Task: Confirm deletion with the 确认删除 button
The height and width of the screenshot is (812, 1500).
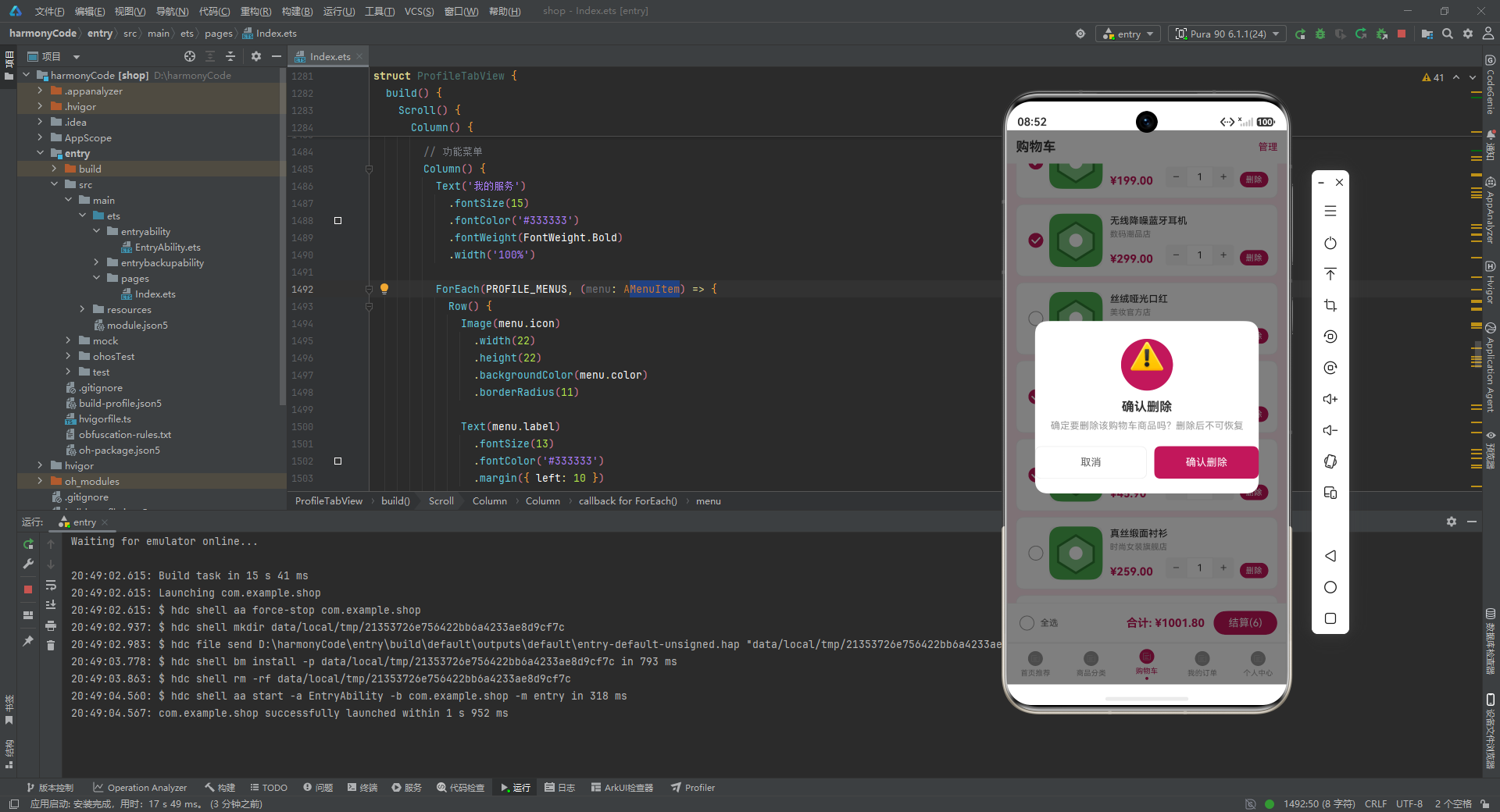Action: click(x=1206, y=462)
